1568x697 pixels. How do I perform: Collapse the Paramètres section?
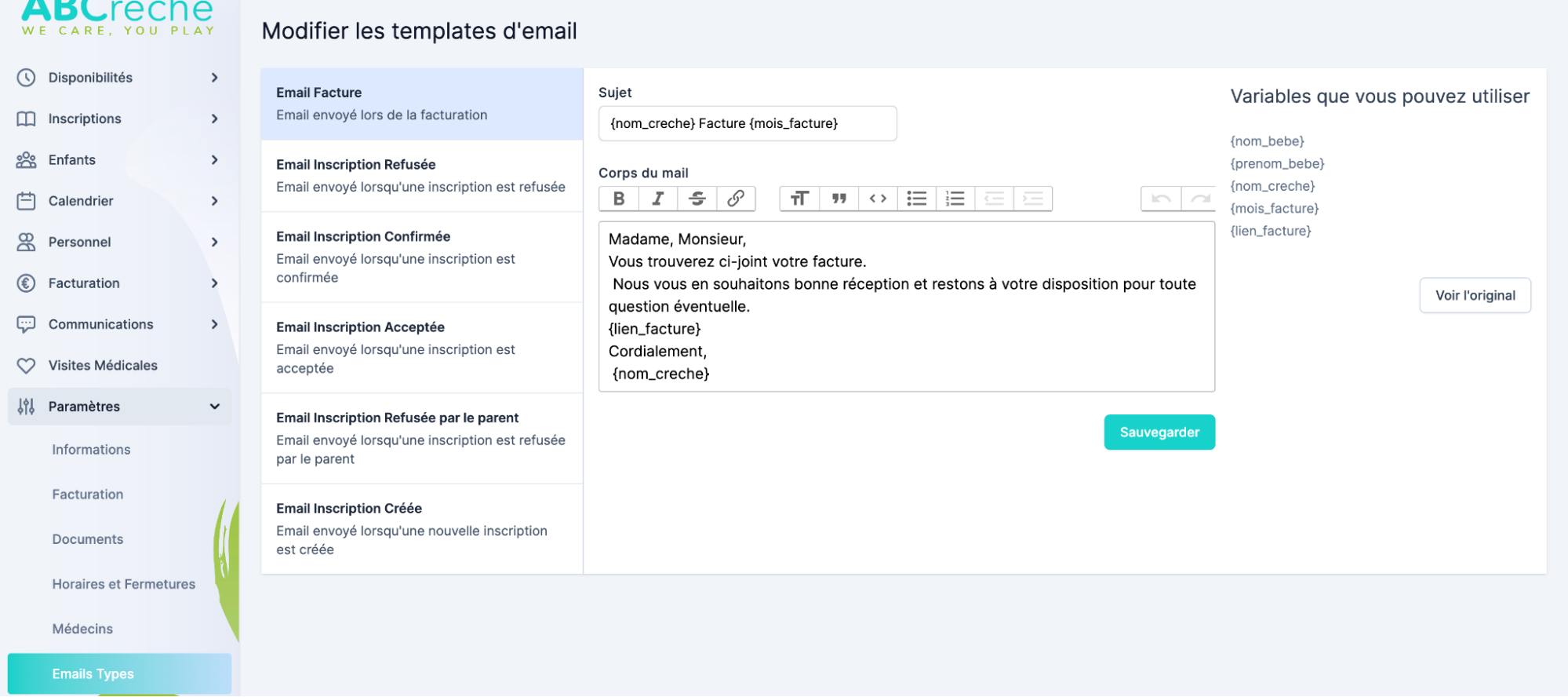[214, 407]
